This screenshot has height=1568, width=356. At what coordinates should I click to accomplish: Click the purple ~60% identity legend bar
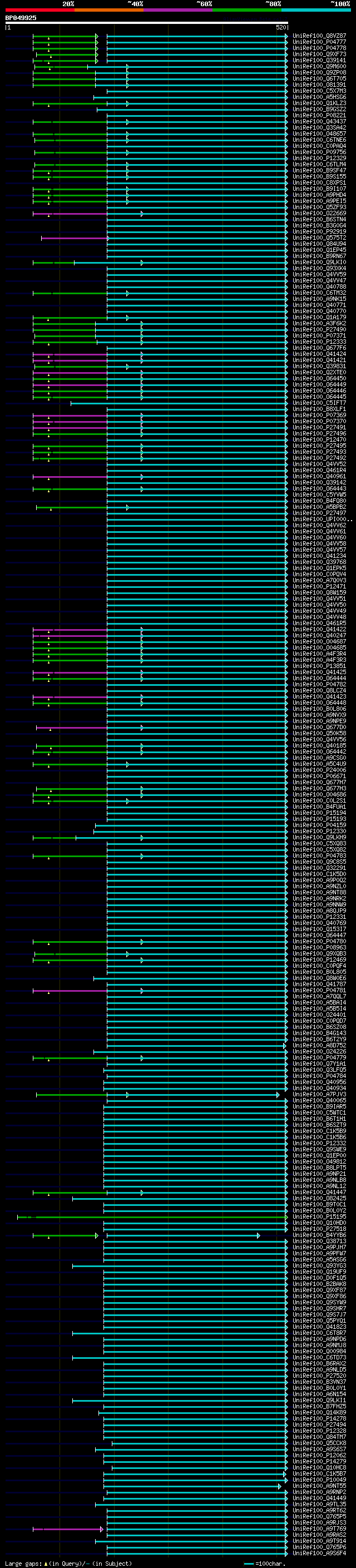click(177, 10)
